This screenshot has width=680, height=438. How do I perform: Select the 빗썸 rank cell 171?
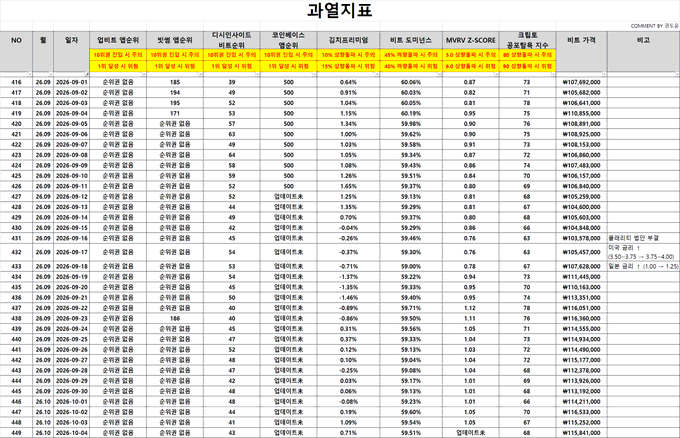click(x=175, y=113)
